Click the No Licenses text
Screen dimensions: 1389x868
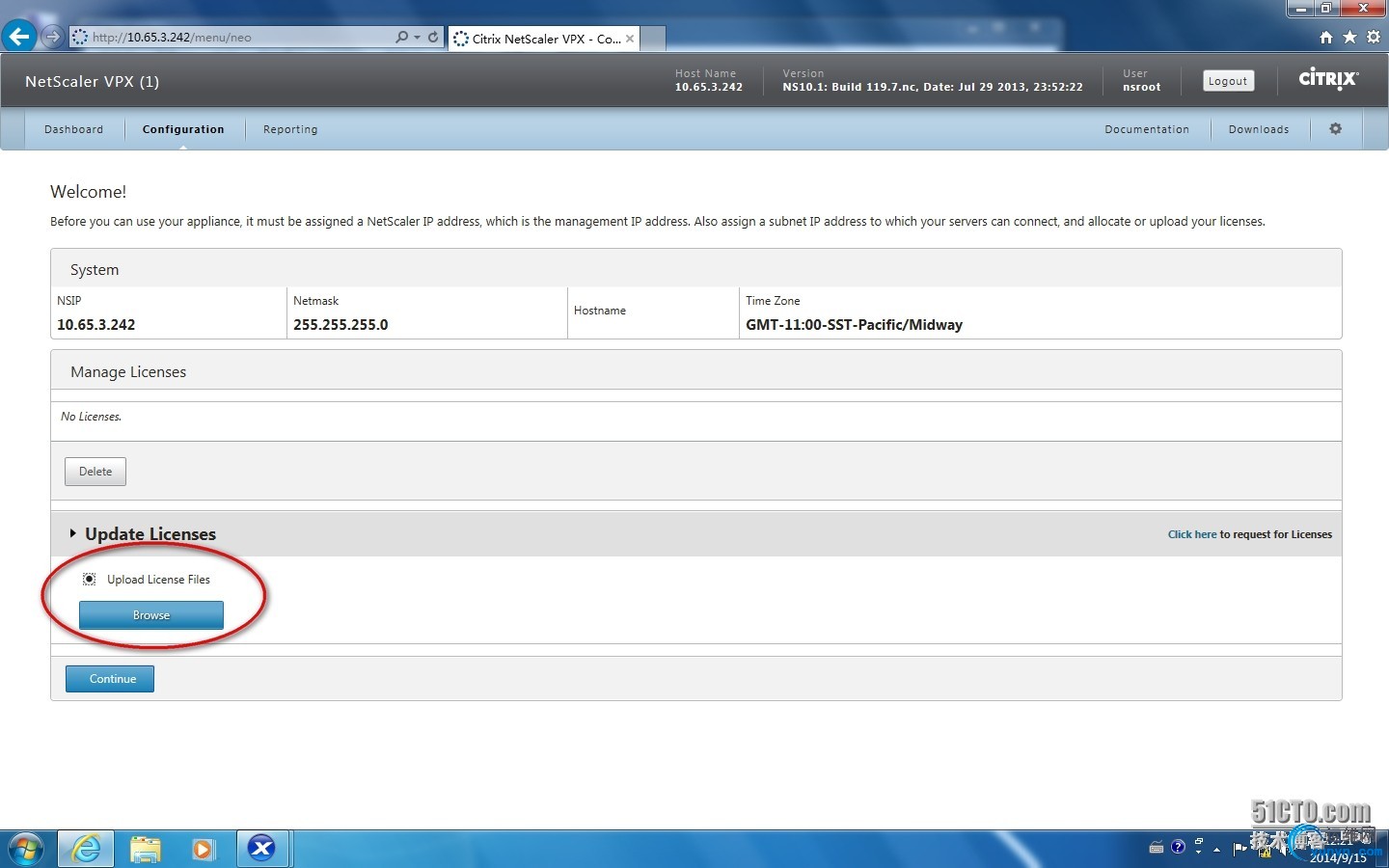pos(92,417)
